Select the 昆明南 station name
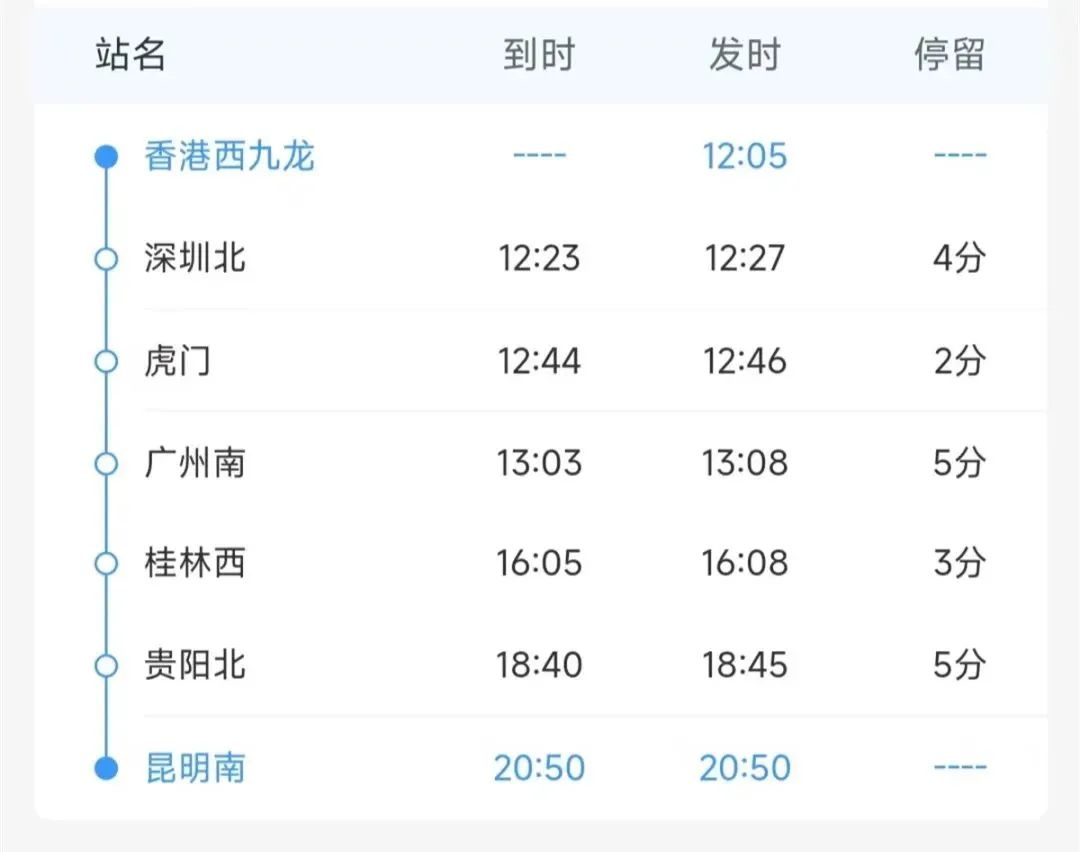1080x852 pixels. click(195, 768)
